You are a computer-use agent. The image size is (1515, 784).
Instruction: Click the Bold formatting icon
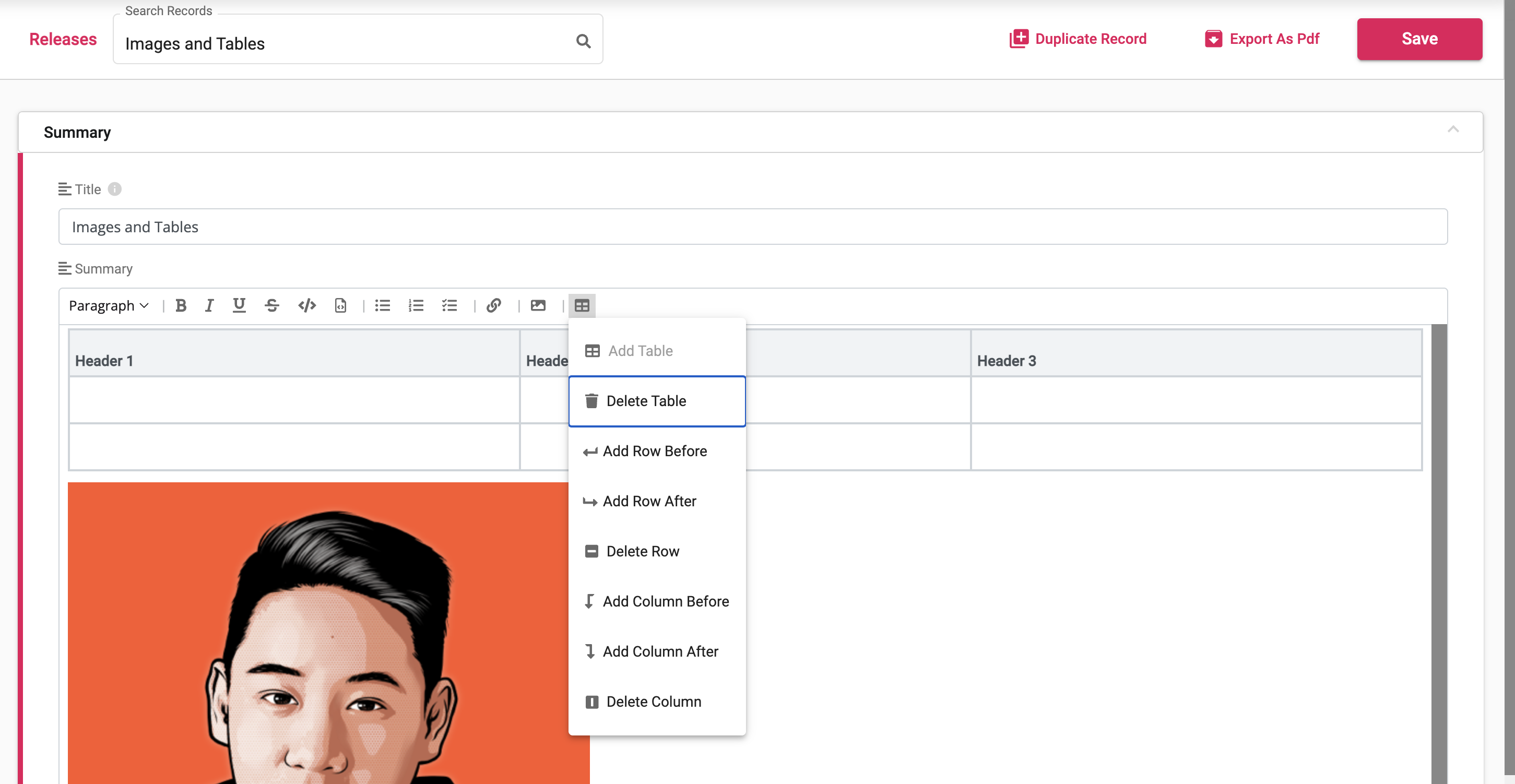179,306
